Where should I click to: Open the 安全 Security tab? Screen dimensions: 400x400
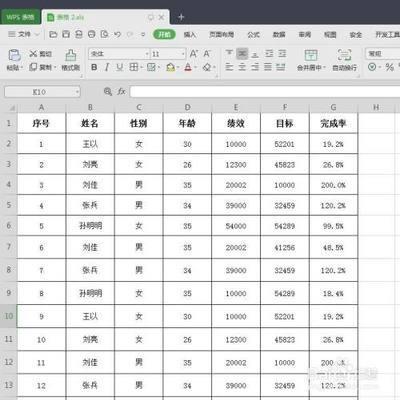click(x=356, y=34)
